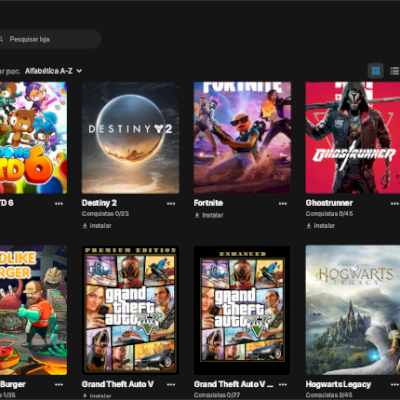Click the Ghostrunner title text
400x400 pixels.
pyautogui.click(x=329, y=203)
